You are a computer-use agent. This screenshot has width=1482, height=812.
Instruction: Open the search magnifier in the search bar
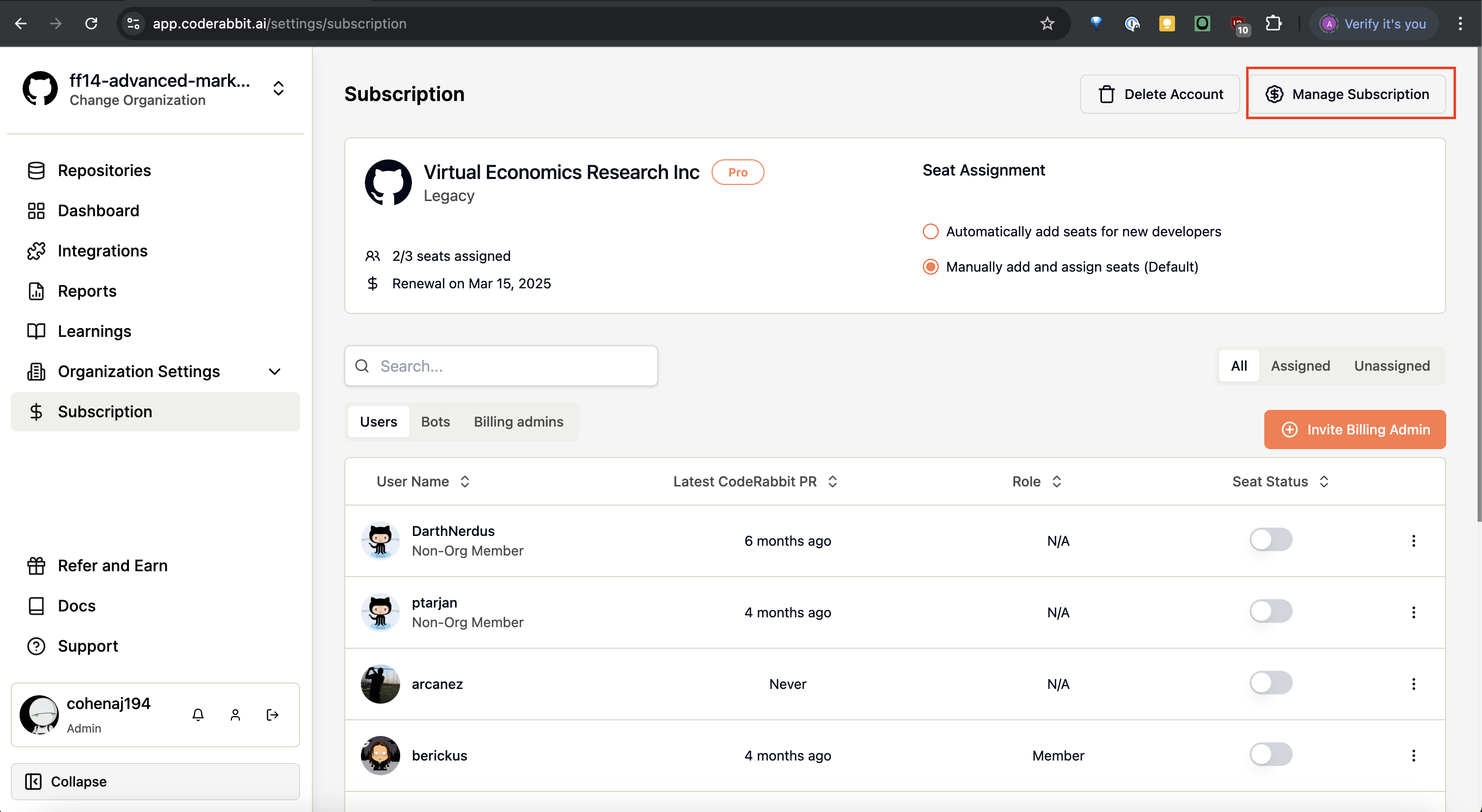point(362,366)
